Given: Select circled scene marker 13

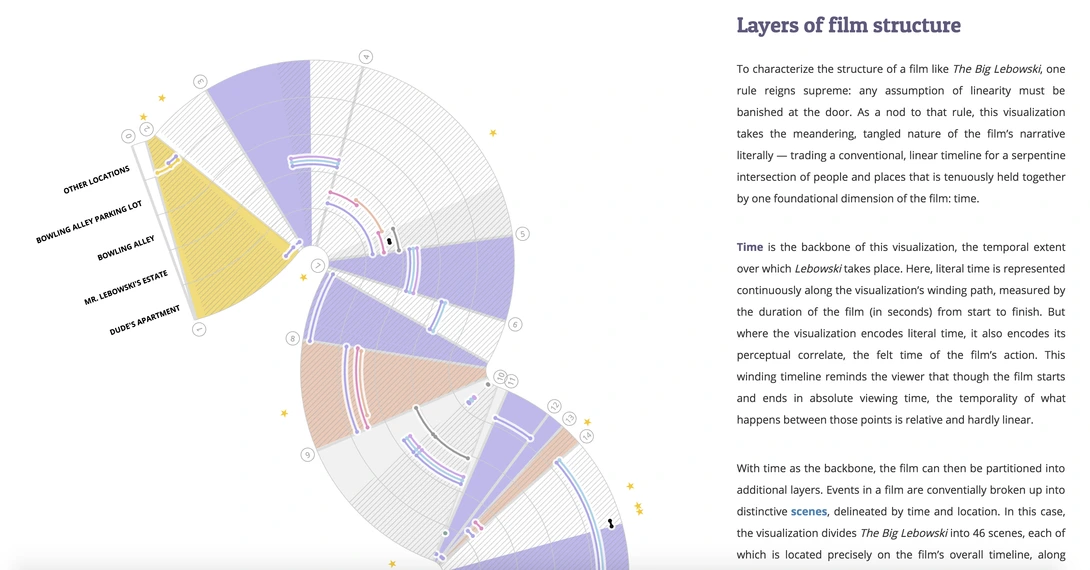Looking at the screenshot, I should tap(570, 418).
